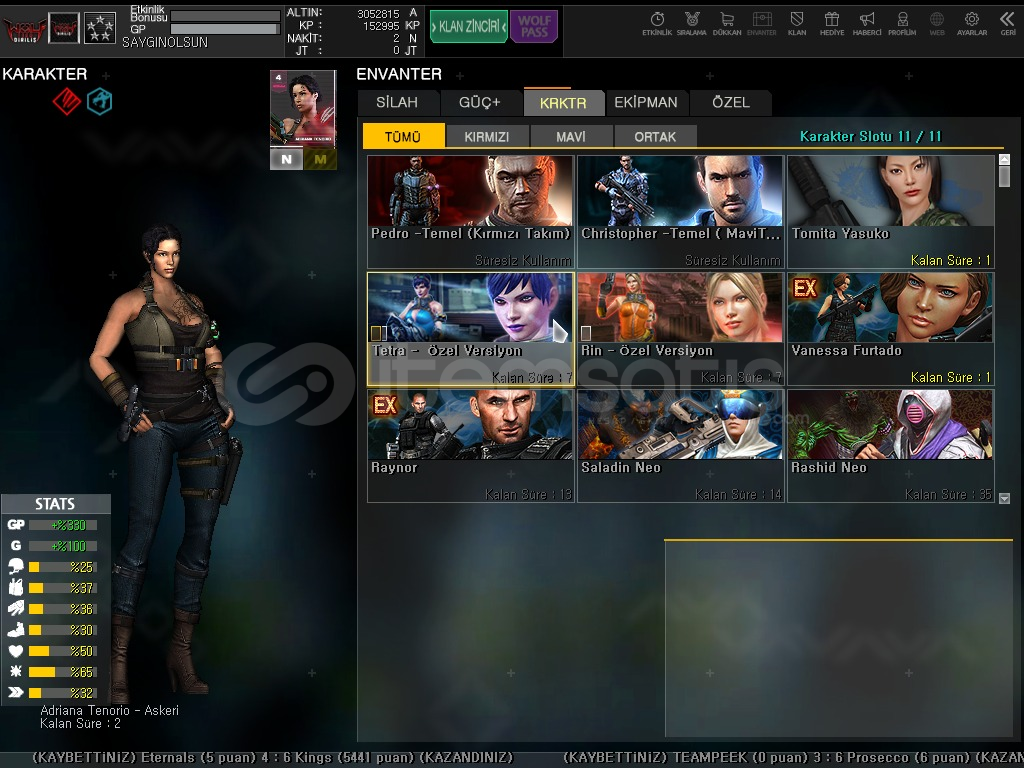The image size is (1024, 768).
Task: Click the KLAN ZİNCİRİ button
Action: 468,27
